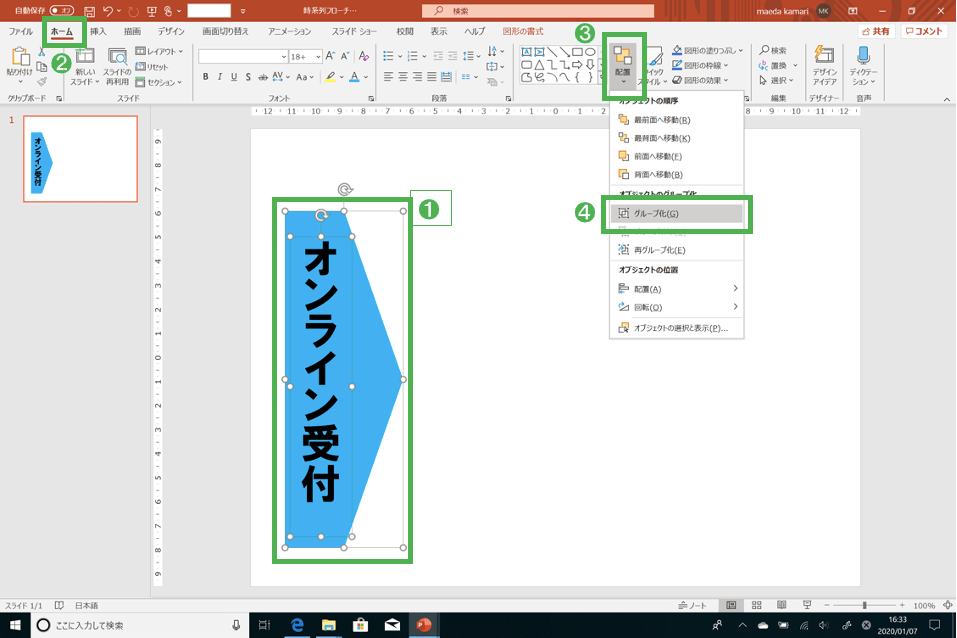Toggle strikethrough formatting
The width and height of the screenshot is (957, 638).
262,77
